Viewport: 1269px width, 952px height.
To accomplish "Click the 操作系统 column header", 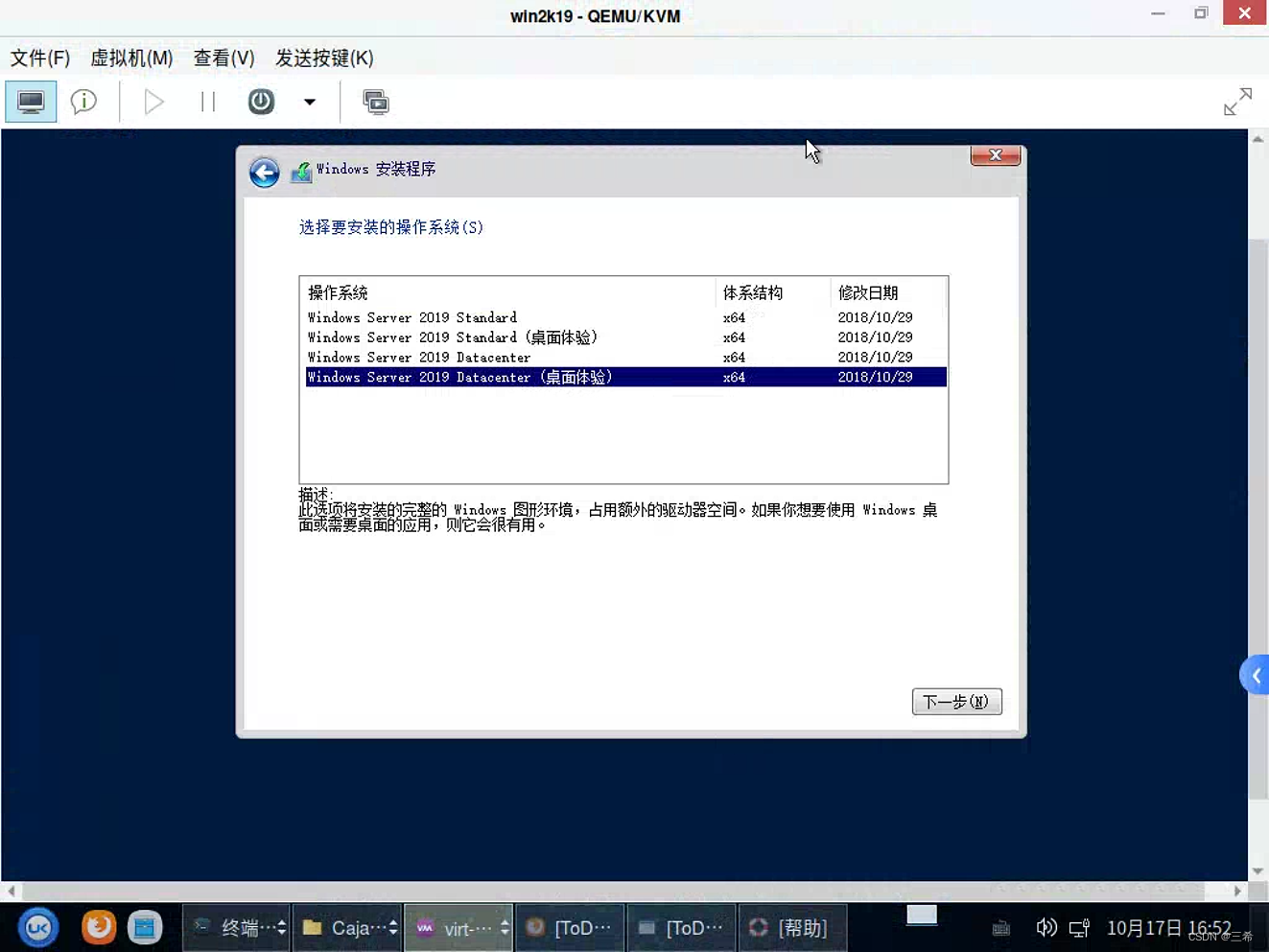I will (x=508, y=292).
